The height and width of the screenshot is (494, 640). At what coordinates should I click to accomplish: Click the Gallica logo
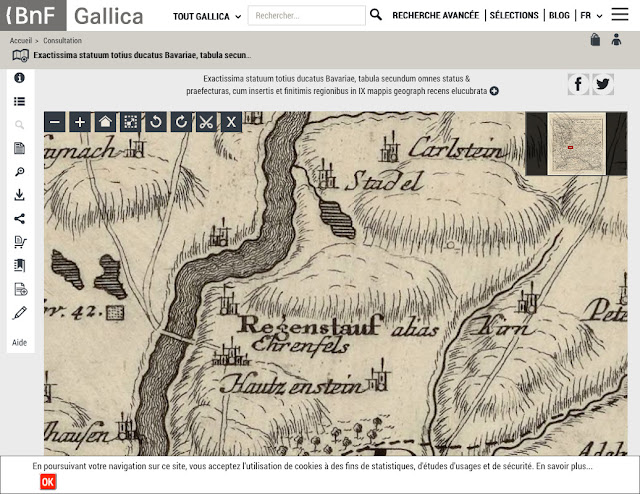[x=109, y=16]
